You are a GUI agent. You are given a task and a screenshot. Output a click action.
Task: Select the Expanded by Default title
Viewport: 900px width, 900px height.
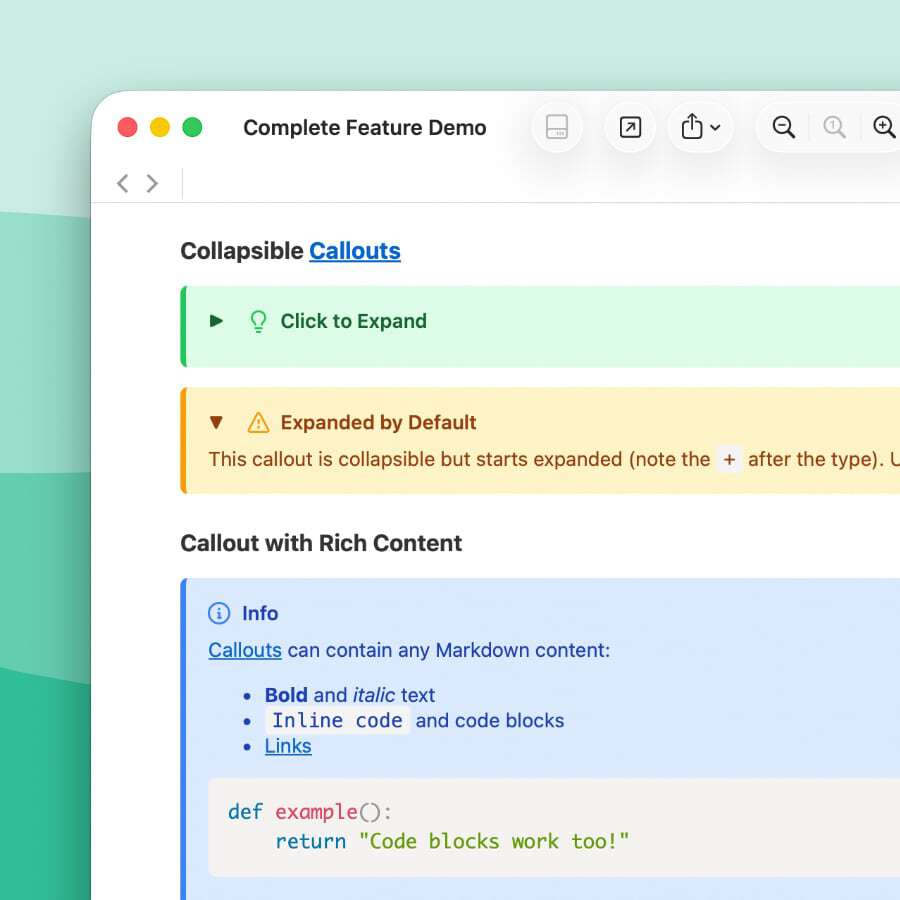coord(378,422)
